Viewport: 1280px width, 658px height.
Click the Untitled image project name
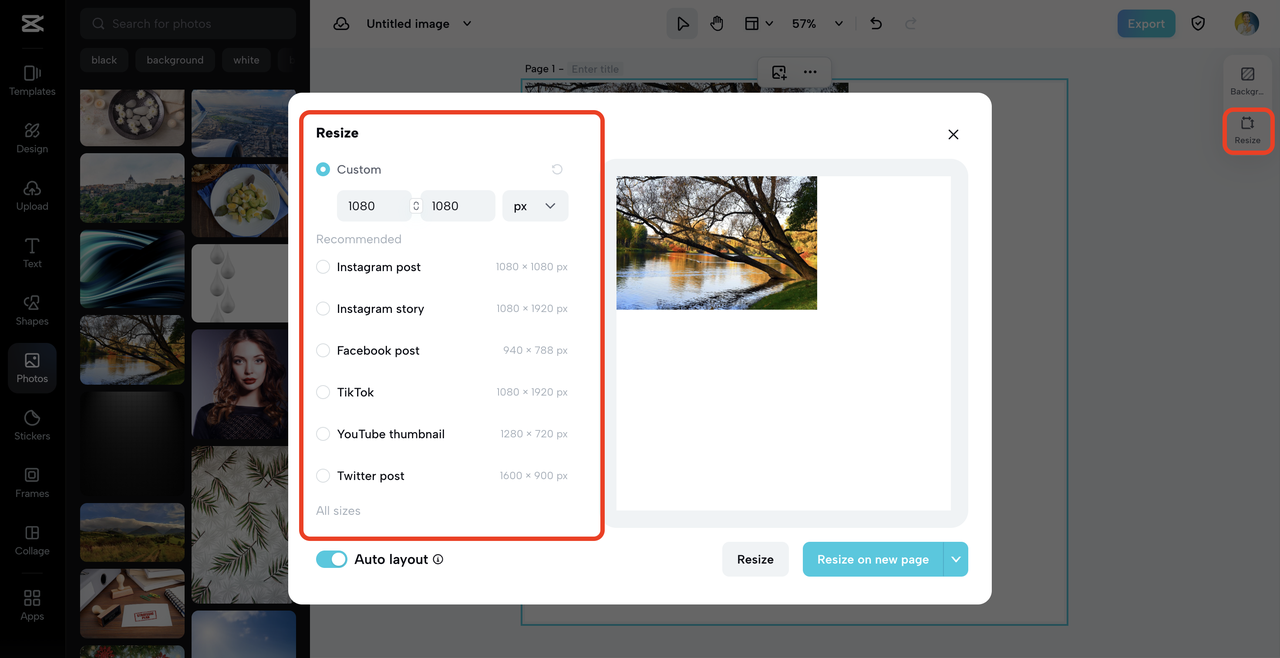point(408,24)
